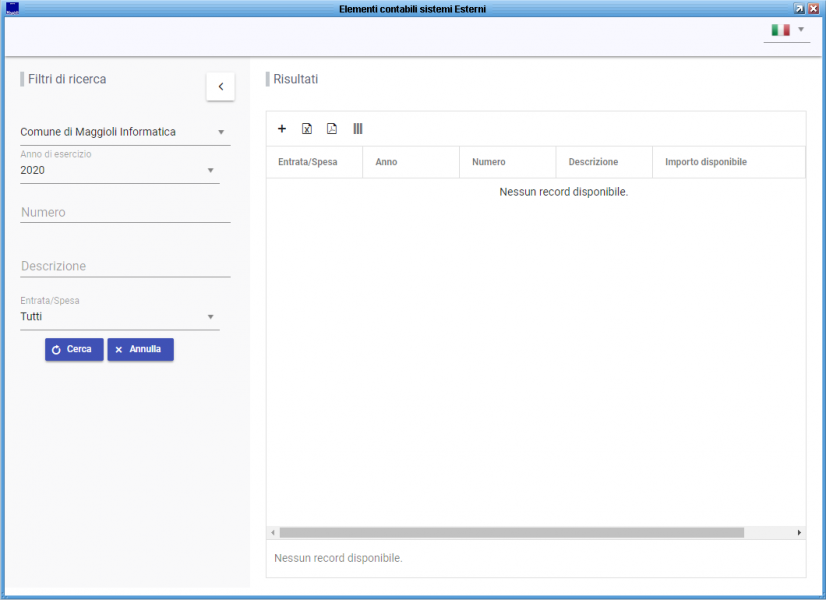Click the plus icon to add record

click(282, 129)
